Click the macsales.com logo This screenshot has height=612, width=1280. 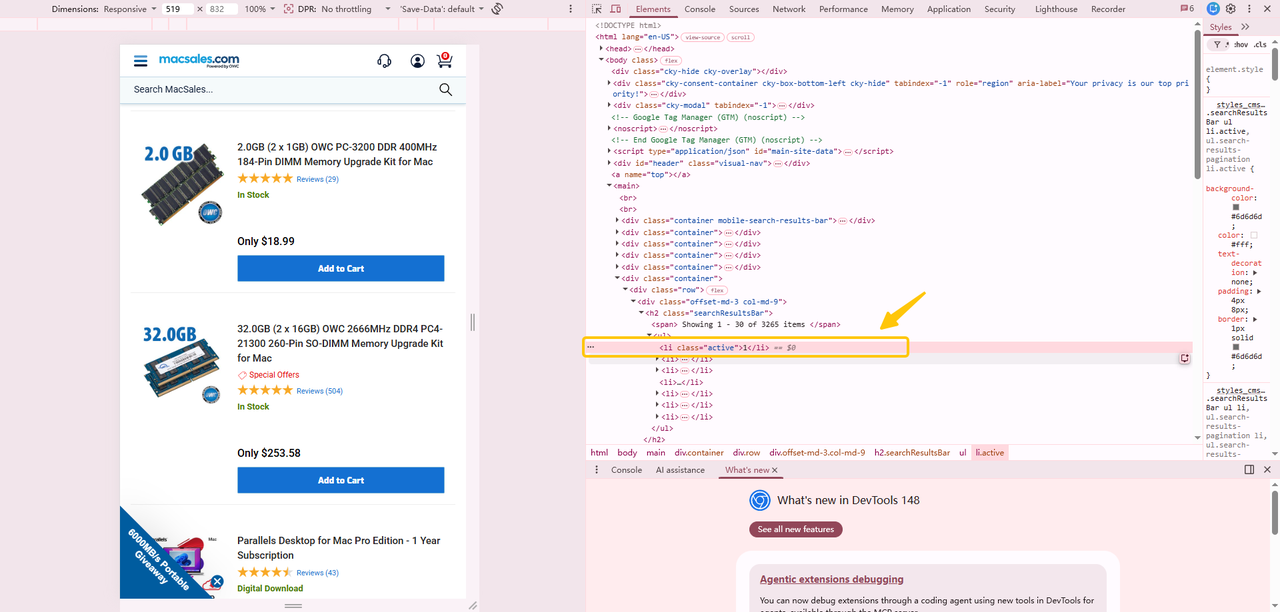tap(199, 60)
